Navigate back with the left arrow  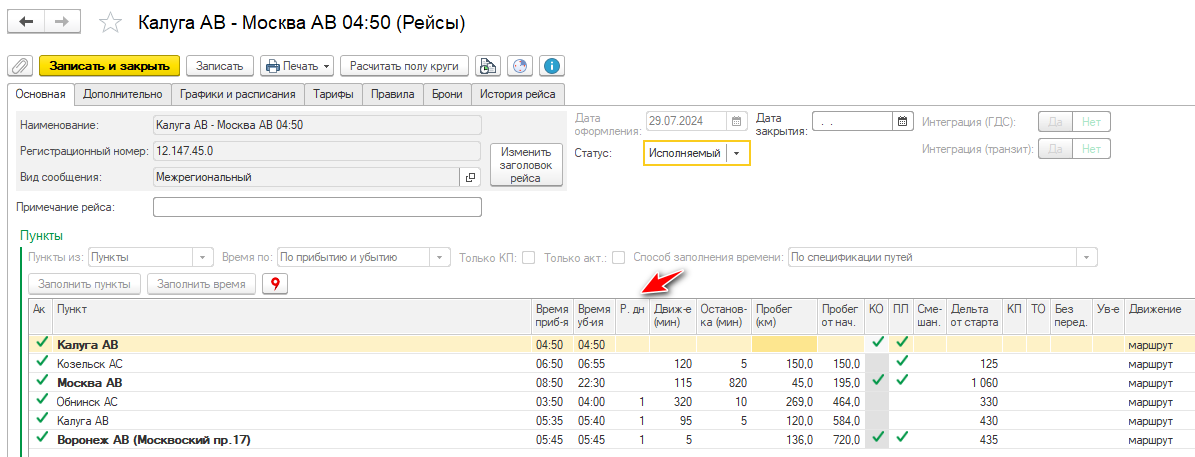click(27, 21)
